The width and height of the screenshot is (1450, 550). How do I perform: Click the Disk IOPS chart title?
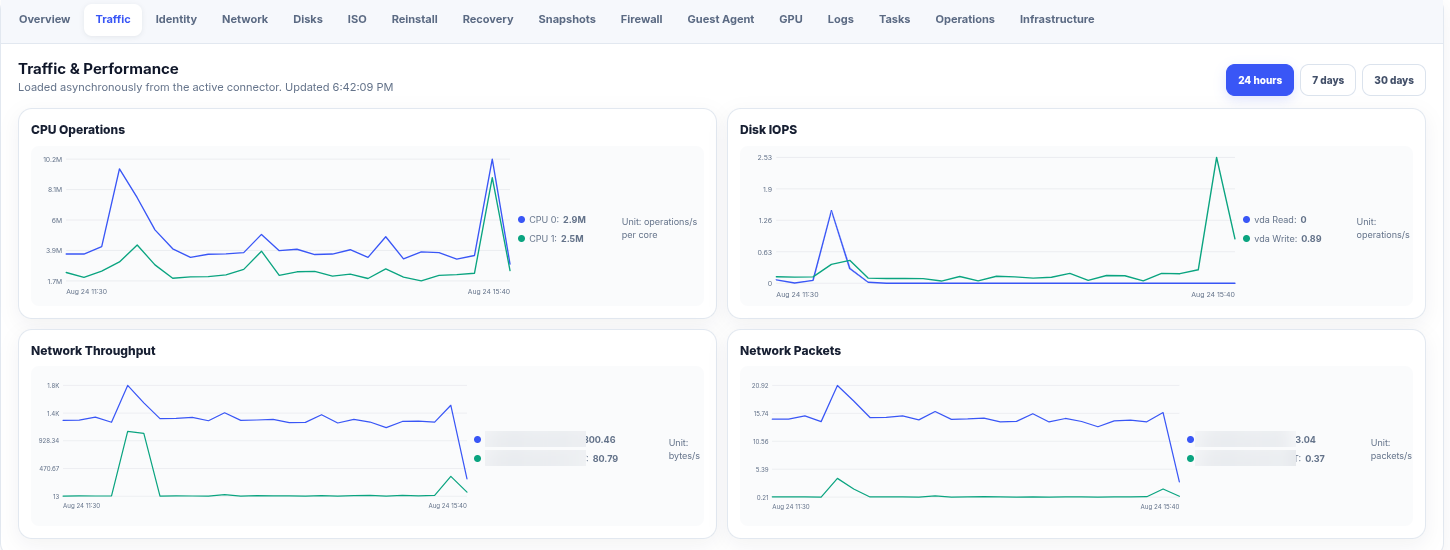[x=768, y=129]
